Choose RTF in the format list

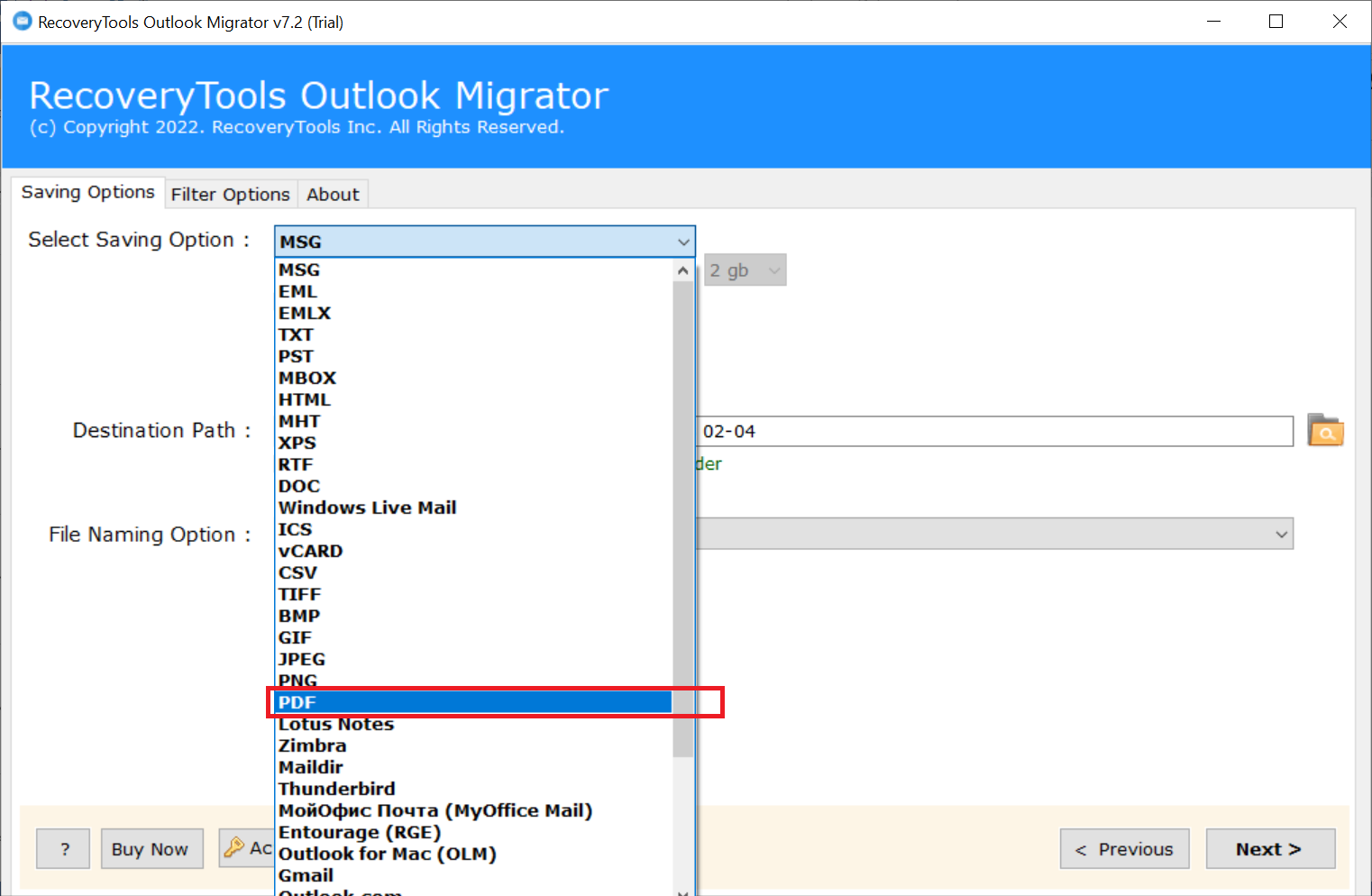473,464
